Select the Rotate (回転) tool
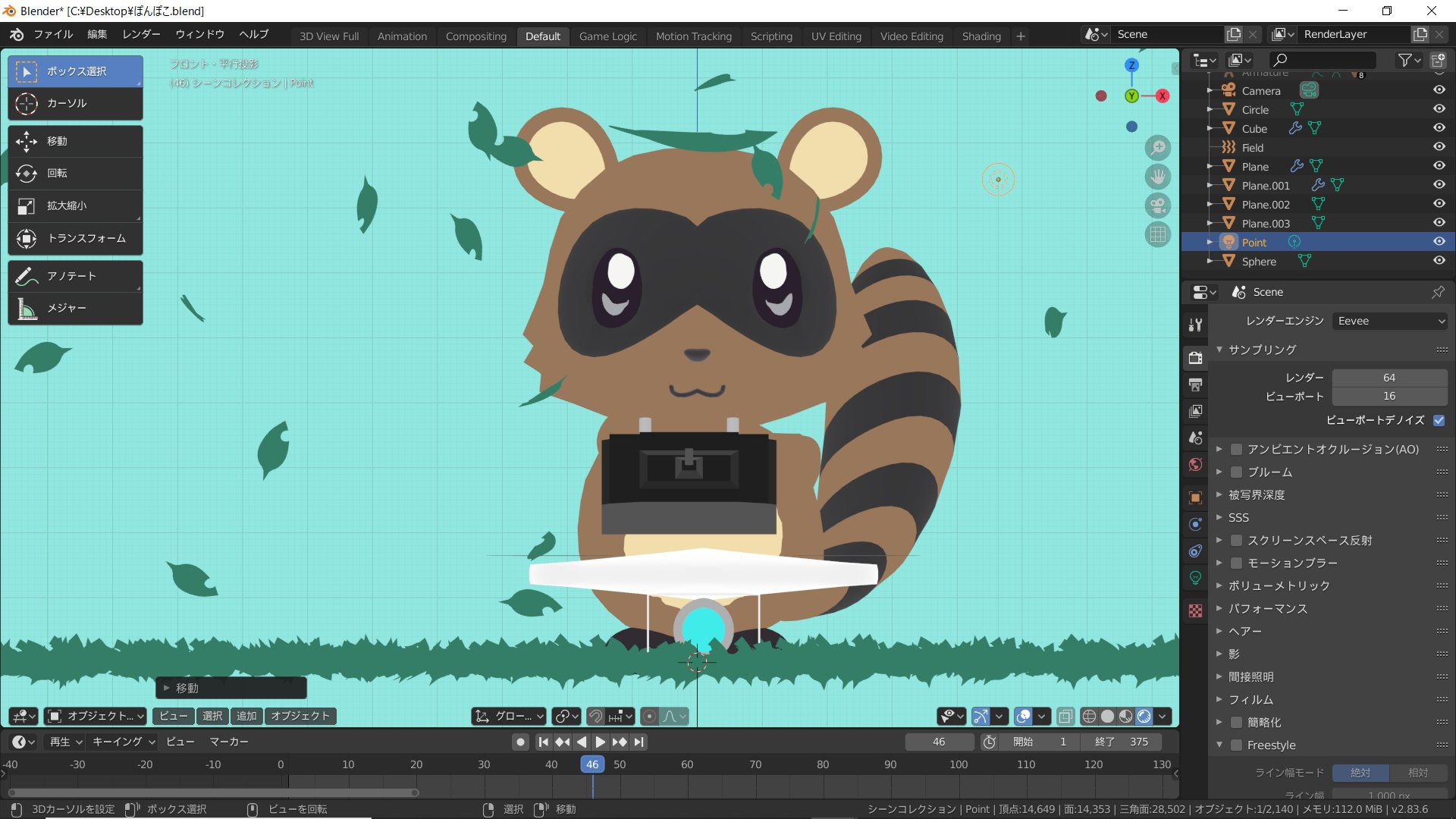The width and height of the screenshot is (1456, 819). [x=74, y=174]
